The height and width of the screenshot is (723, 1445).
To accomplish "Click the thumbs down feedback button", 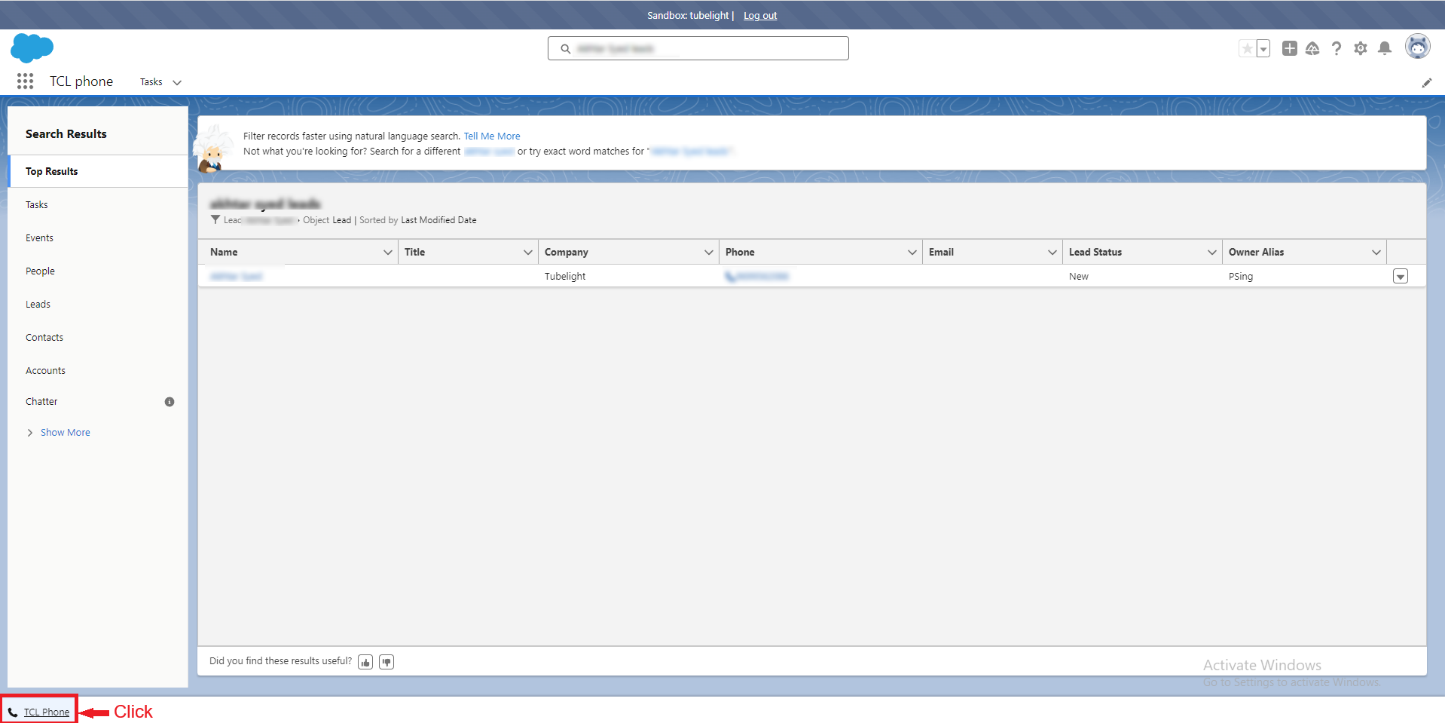I will tap(386, 661).
